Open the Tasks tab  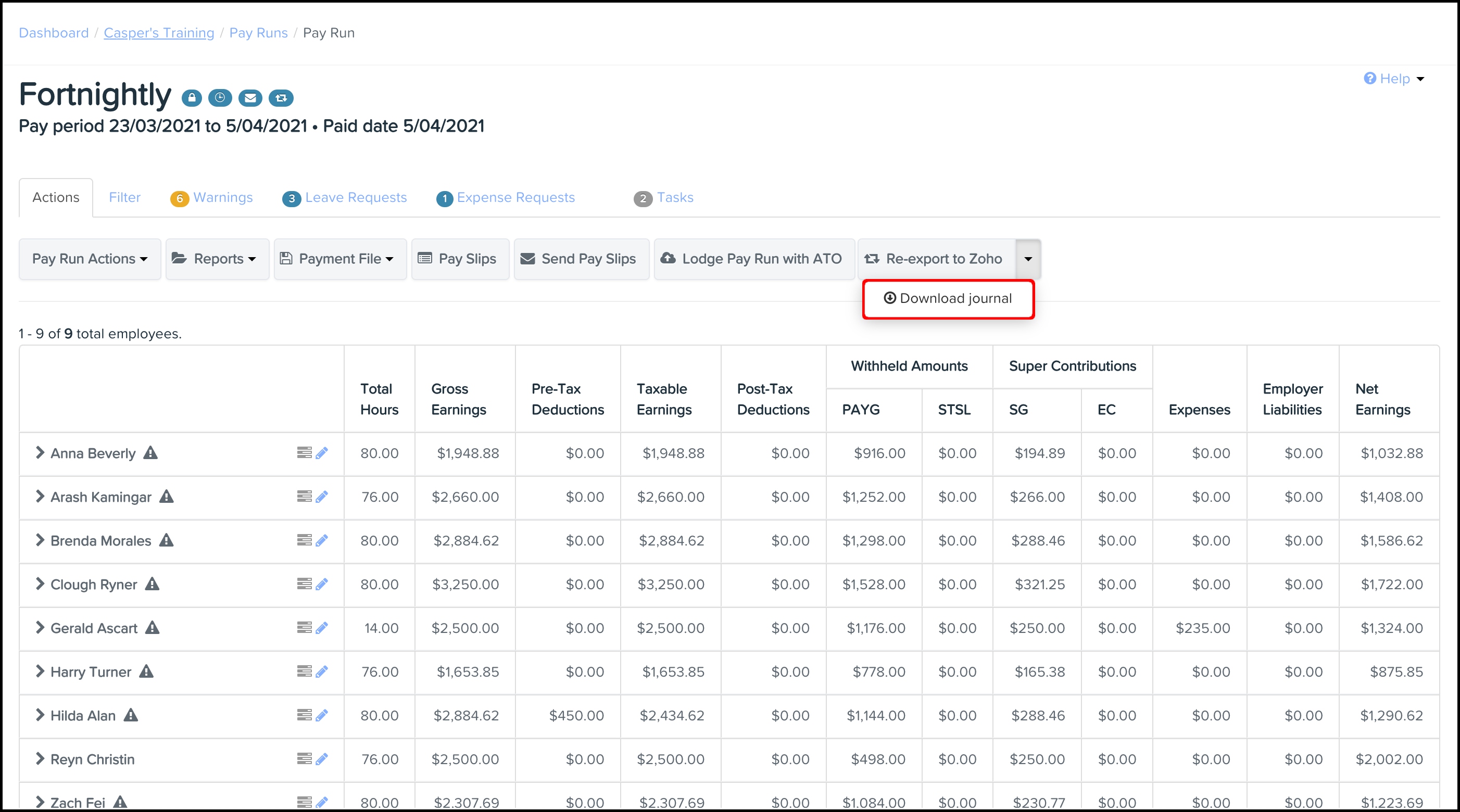[664, 198]
